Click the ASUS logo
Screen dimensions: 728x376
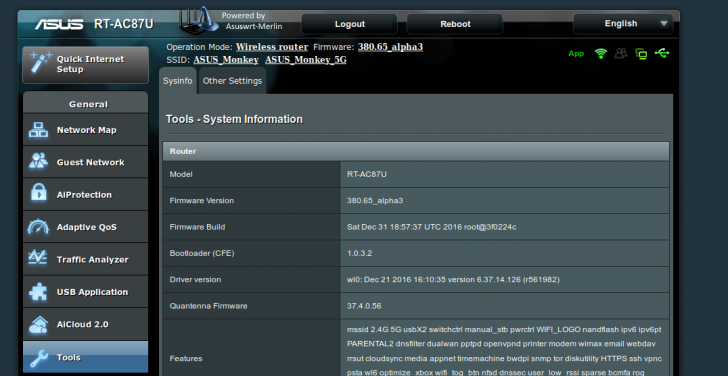(x=58, y=24)
